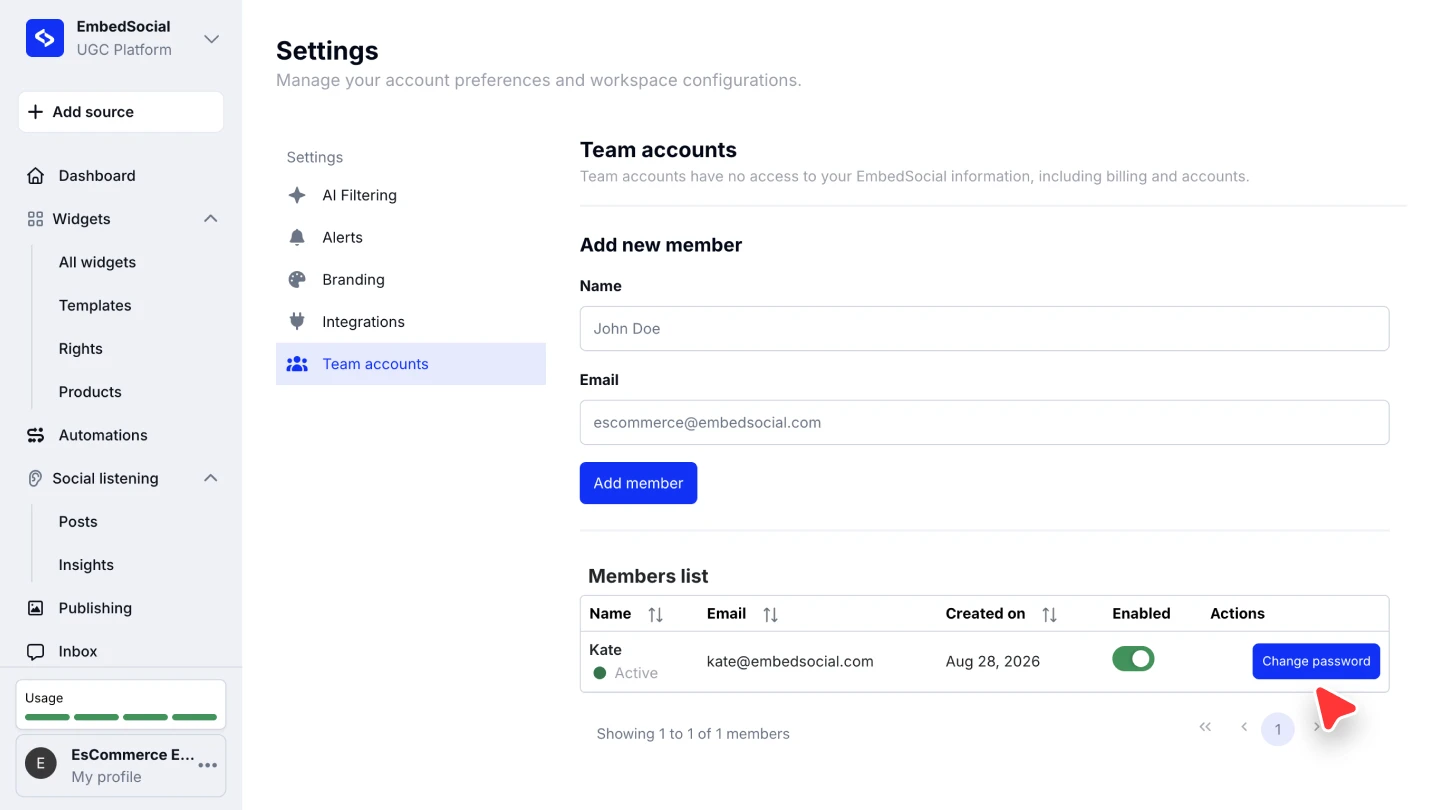This screenshot has width=1440, height=810.
Task: Click the Aug 28, 2026 date cell
Action: [993, 661]
